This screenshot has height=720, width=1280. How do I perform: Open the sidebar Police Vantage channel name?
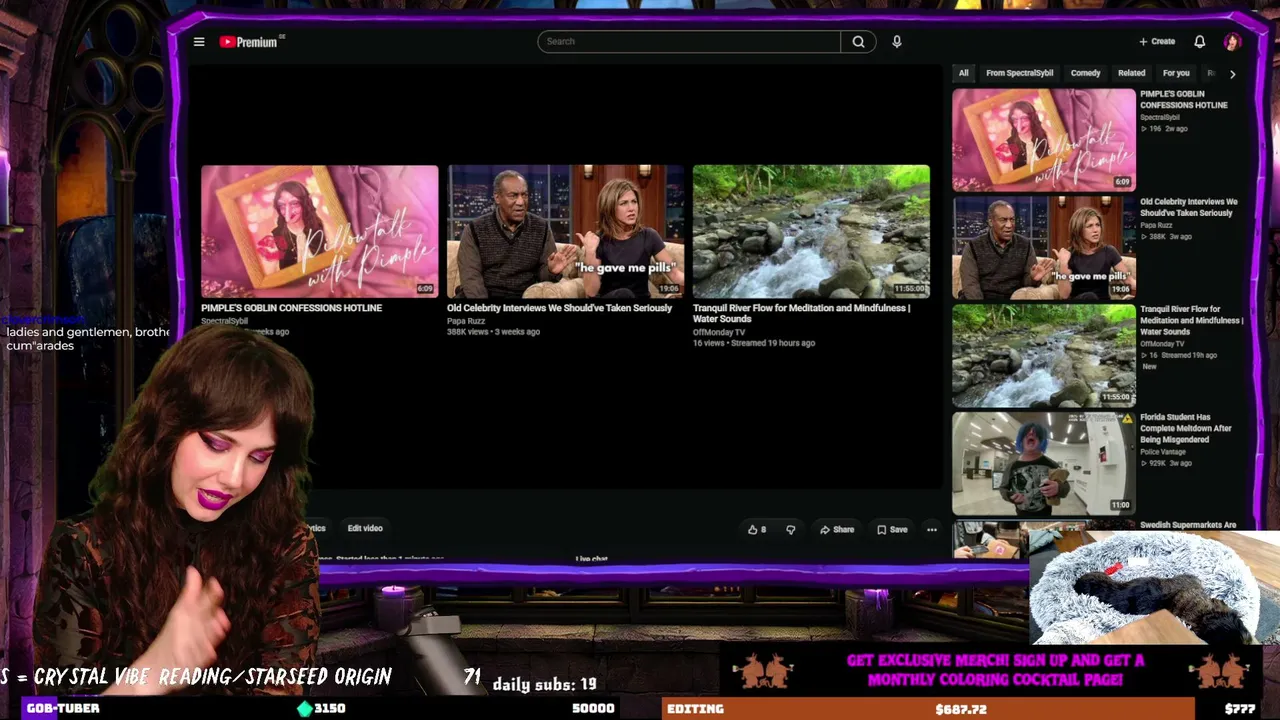tap(1163, 452)
